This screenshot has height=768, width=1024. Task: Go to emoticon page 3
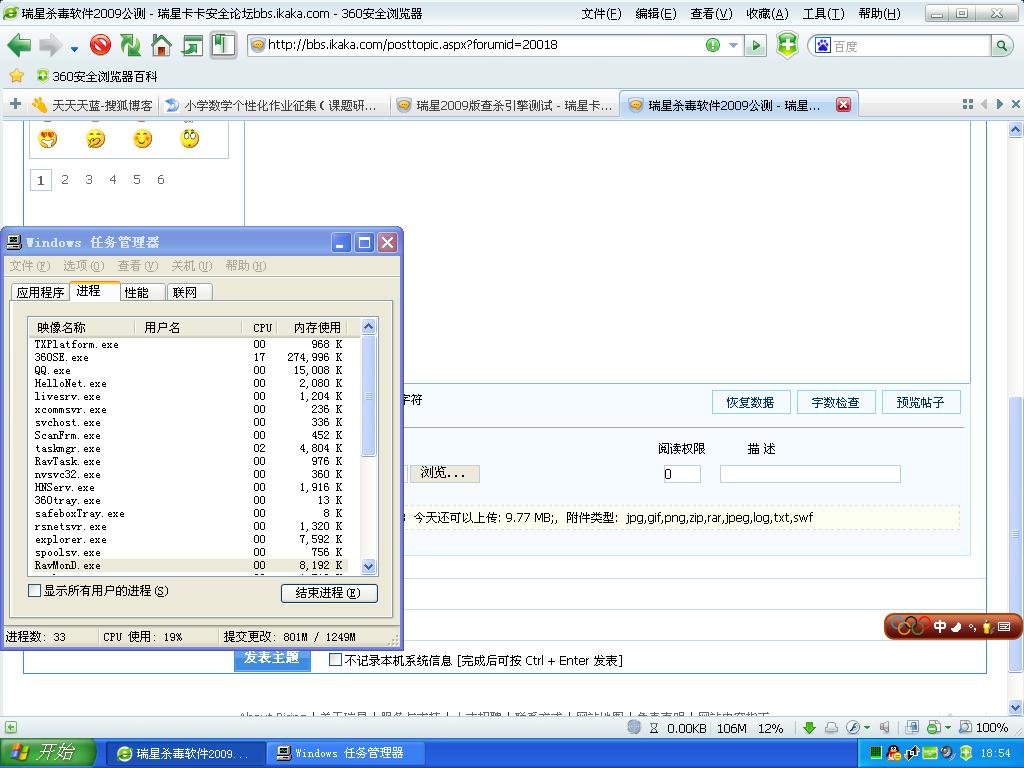pos(89,180)
